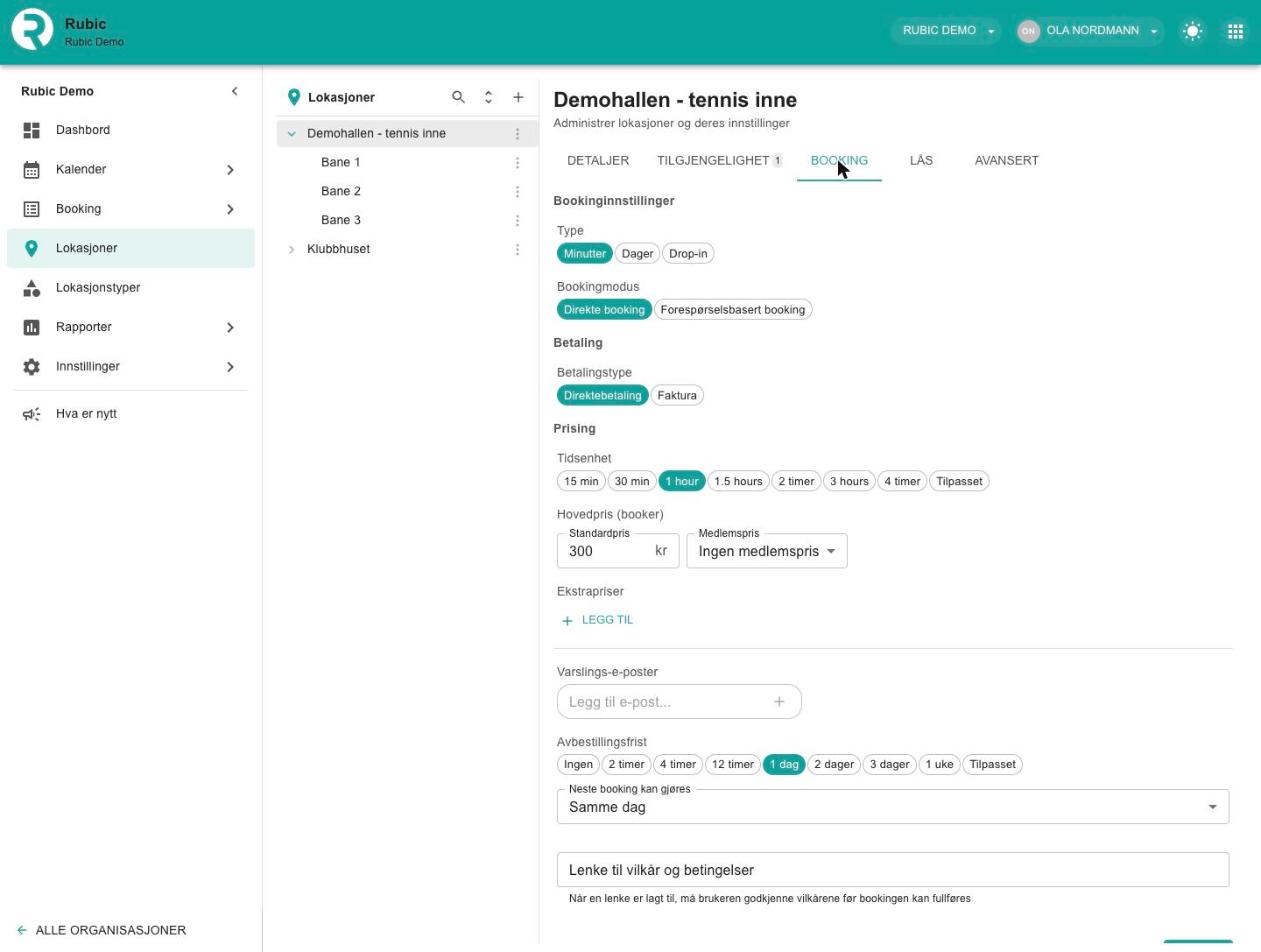Search locations with the magnifier icon
The height and width of the screenshot is (952, 1261).
coord(458,97)
